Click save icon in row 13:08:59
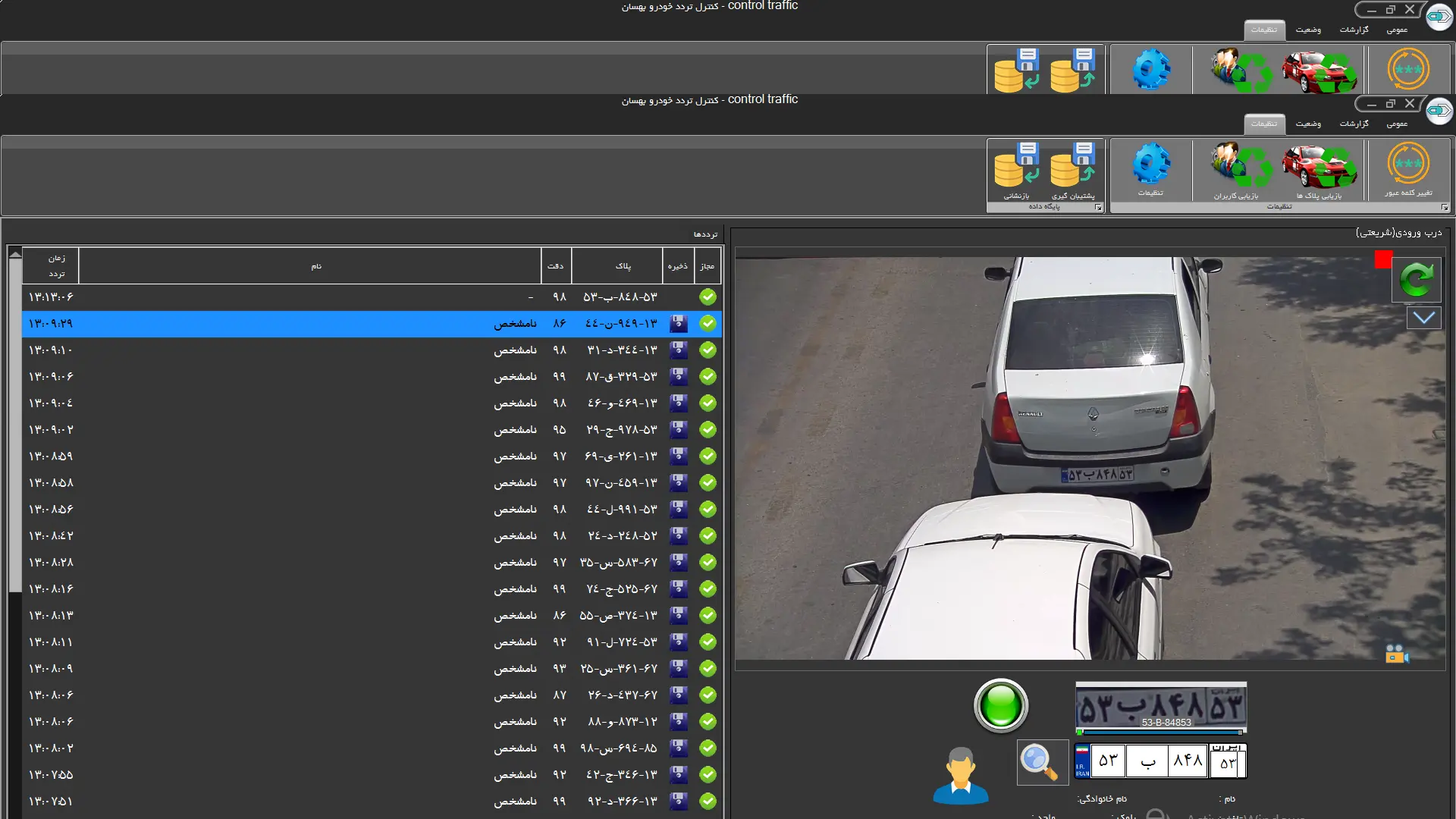Image resolution: width=1456 pixels, height=819 pixels. click(679, 457)
